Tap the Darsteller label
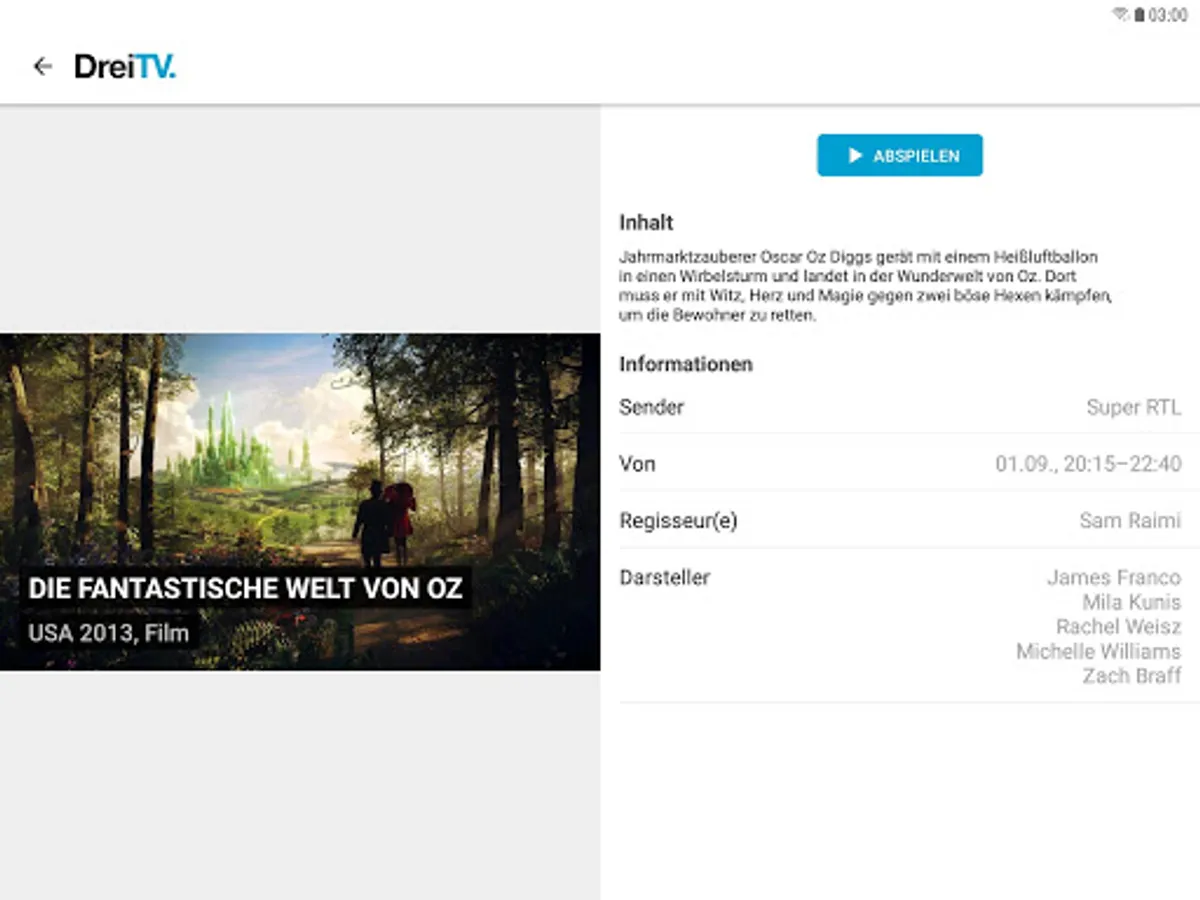 pyautogui.click(x=664, y=577)
